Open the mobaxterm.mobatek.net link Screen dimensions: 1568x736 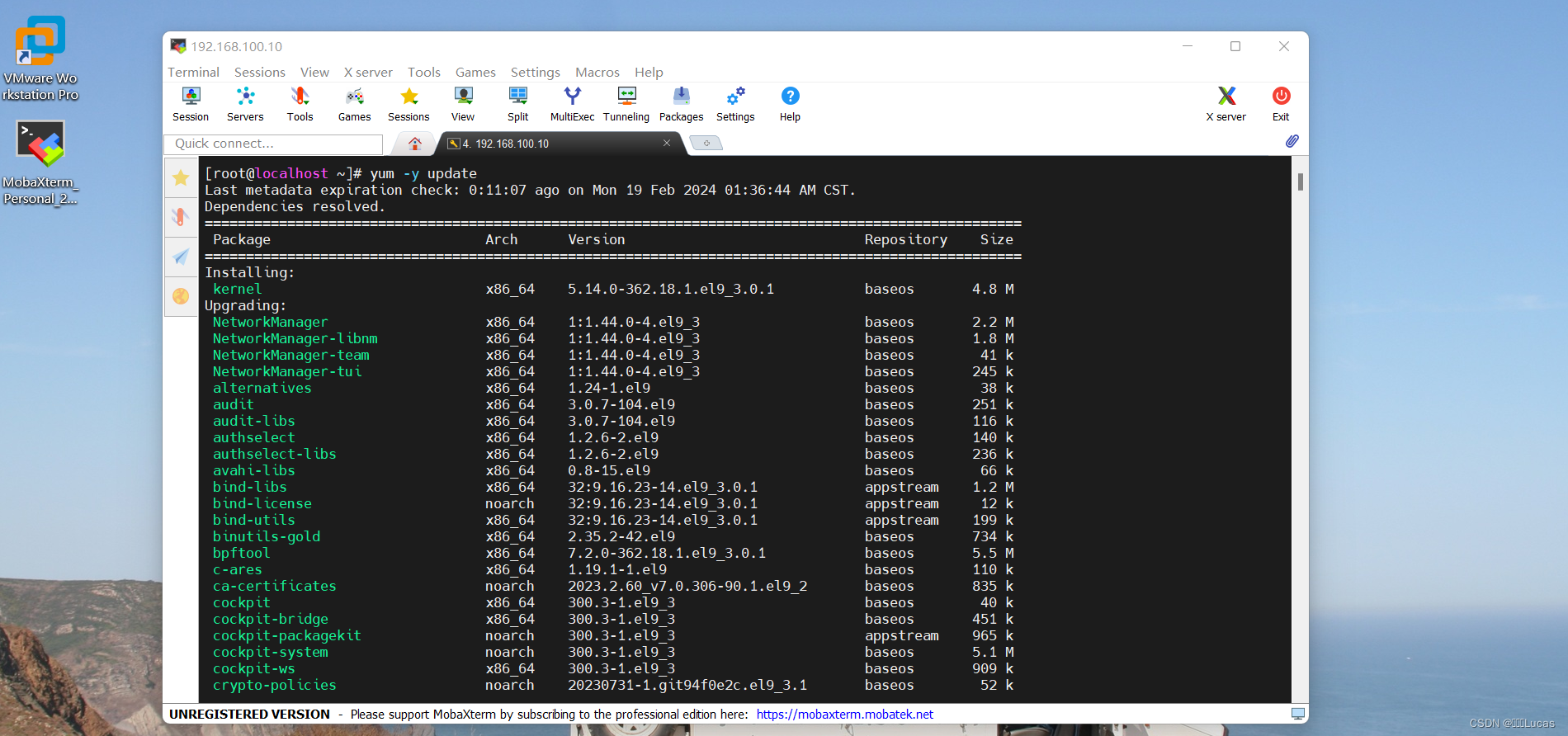click(845, 715)
